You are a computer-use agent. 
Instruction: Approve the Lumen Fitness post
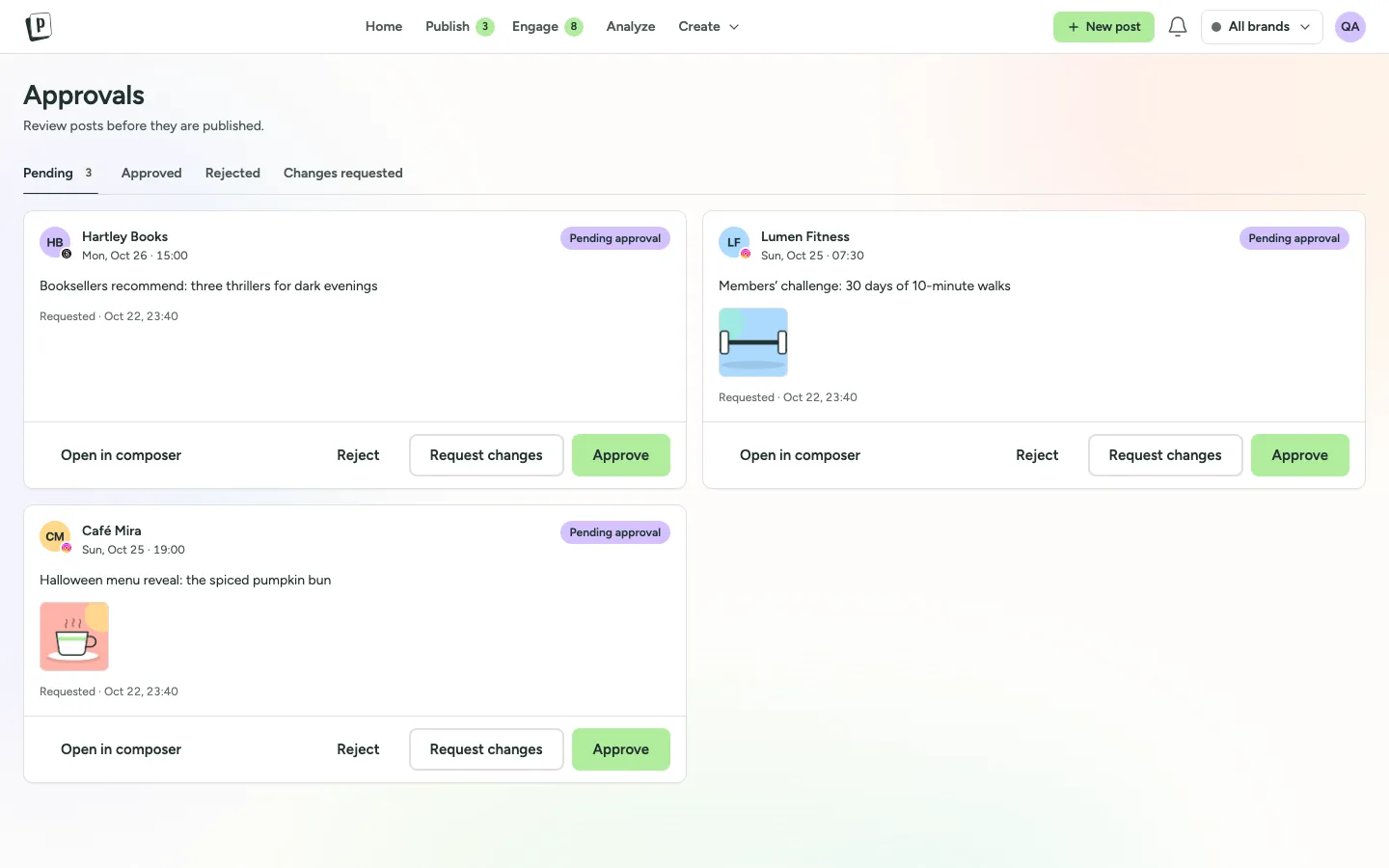click(x=1300, y=455)
